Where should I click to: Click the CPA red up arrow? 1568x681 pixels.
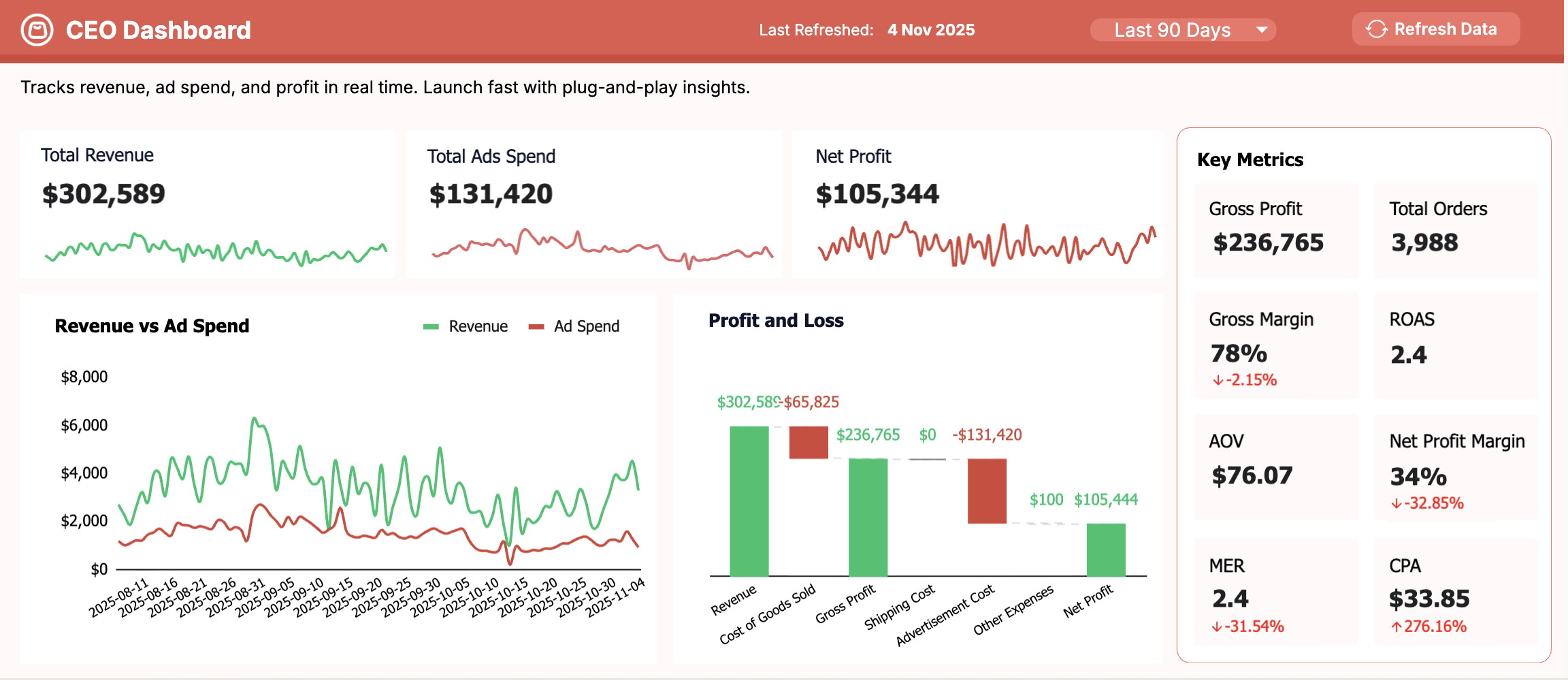coord(1396,627)
